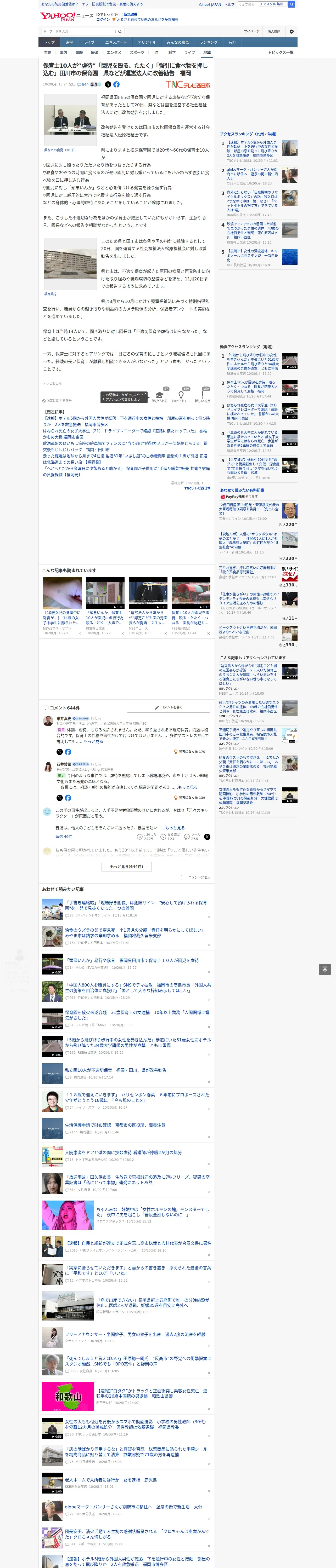
Task: Click the ログイン link
Action: pyautogui.click(x=103, y=20)
